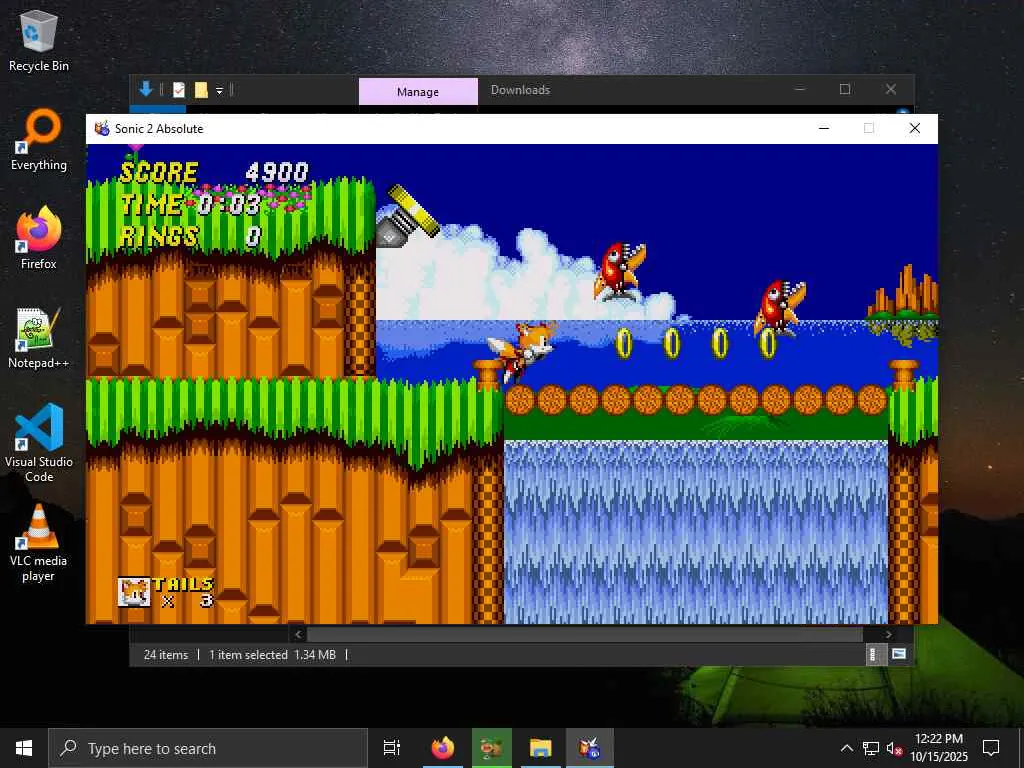Click the Sonic 2 Absolute title bar icon
1024x768 pixels.
pyautogui.click(x=102, y=129)
